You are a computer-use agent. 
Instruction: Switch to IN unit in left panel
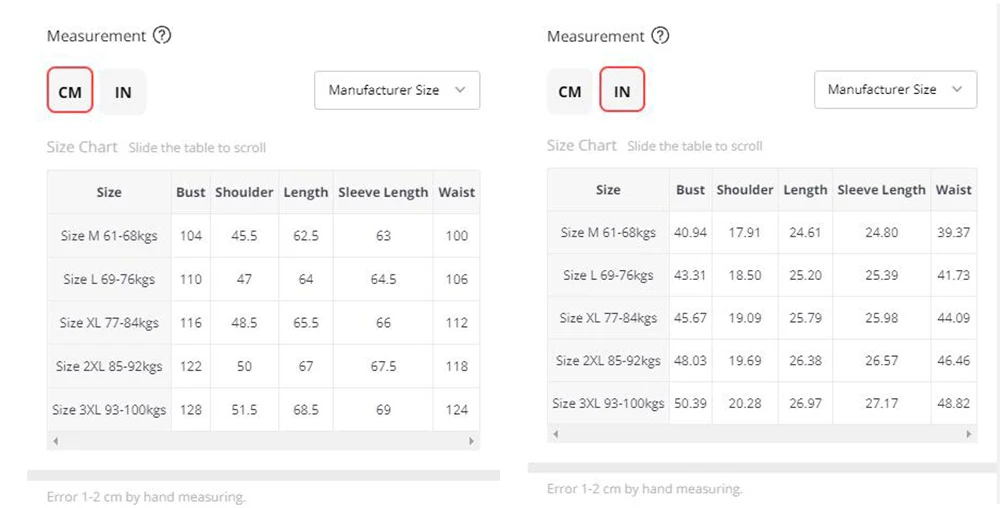tap(123, 92)
